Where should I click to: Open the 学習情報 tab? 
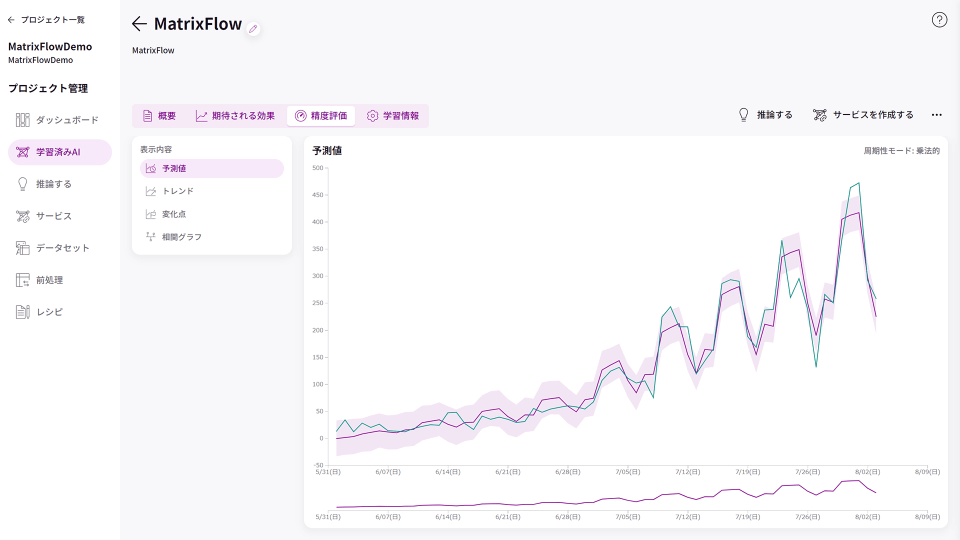click(392, 116)
